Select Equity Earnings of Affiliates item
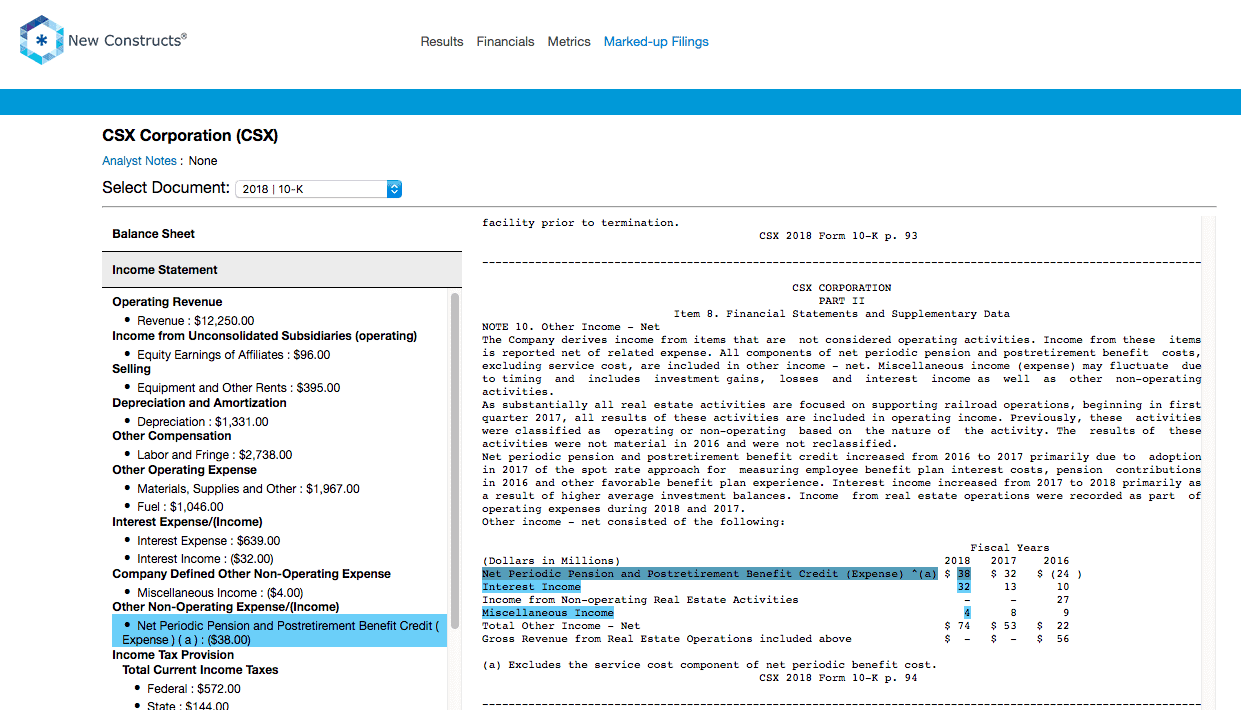1241x710 pixels. tap(233, 355)
